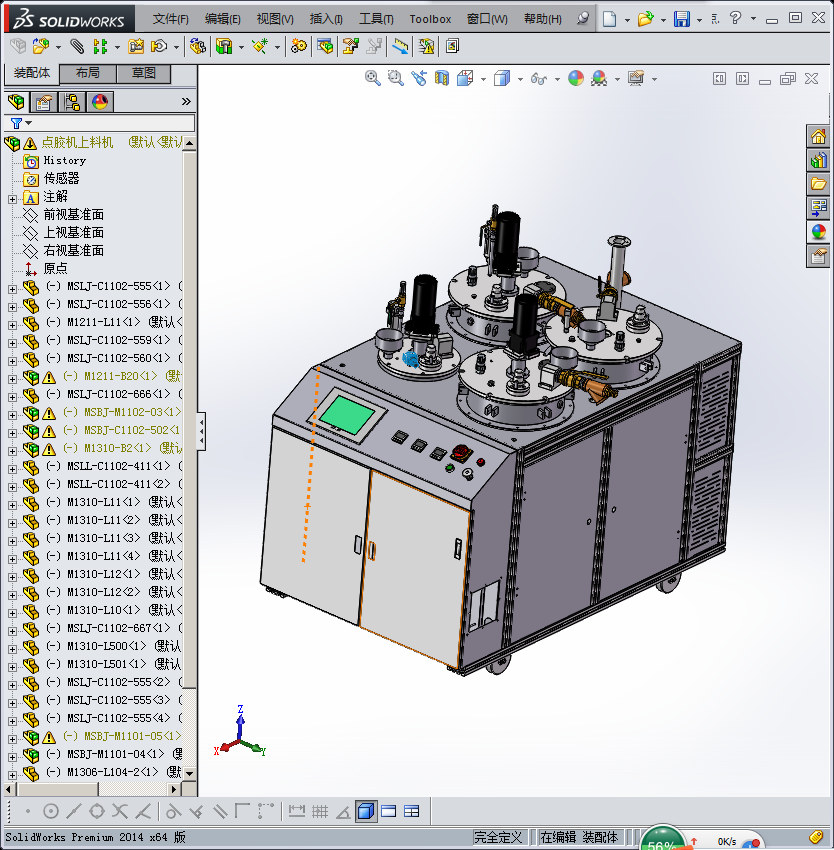The image size is (834, 850).
Task: Open the 插入(I) menu
Action: click(326, 19)
